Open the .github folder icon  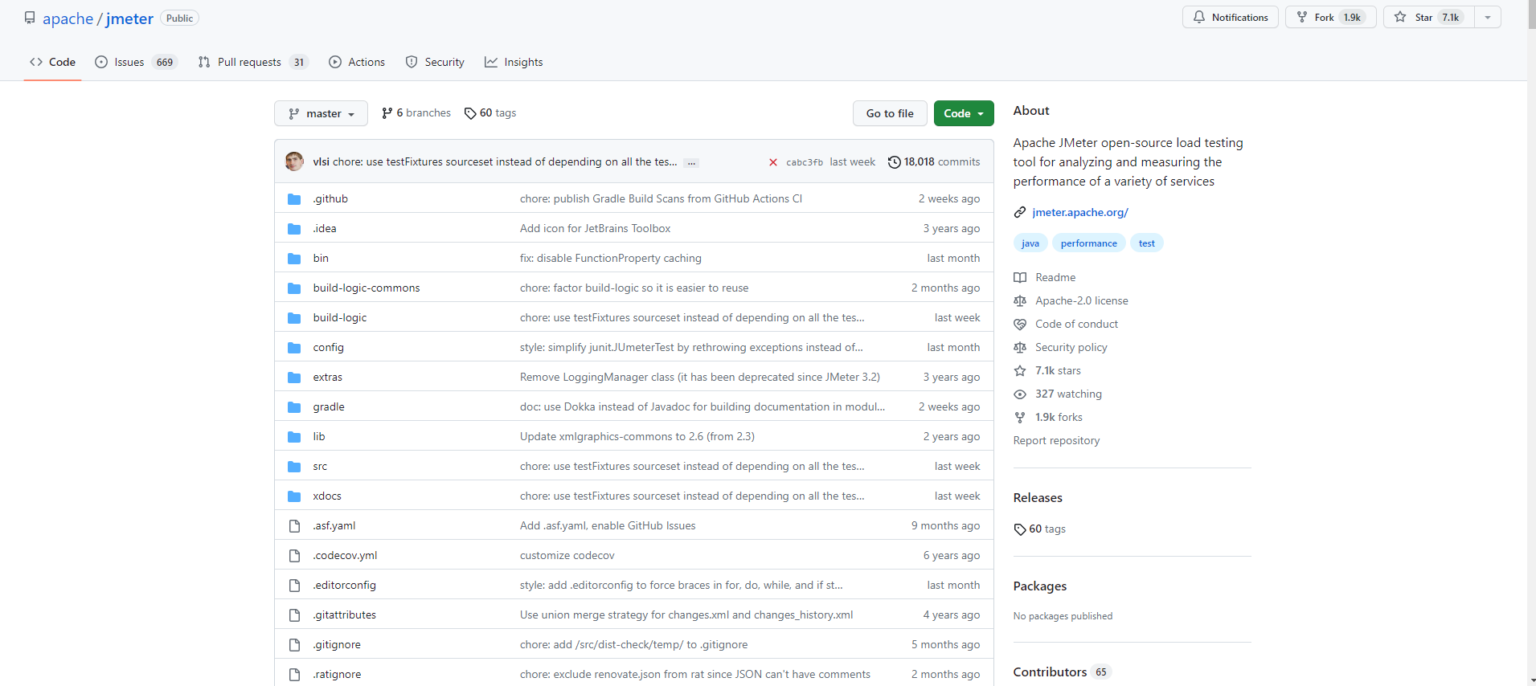click(294, 198)
